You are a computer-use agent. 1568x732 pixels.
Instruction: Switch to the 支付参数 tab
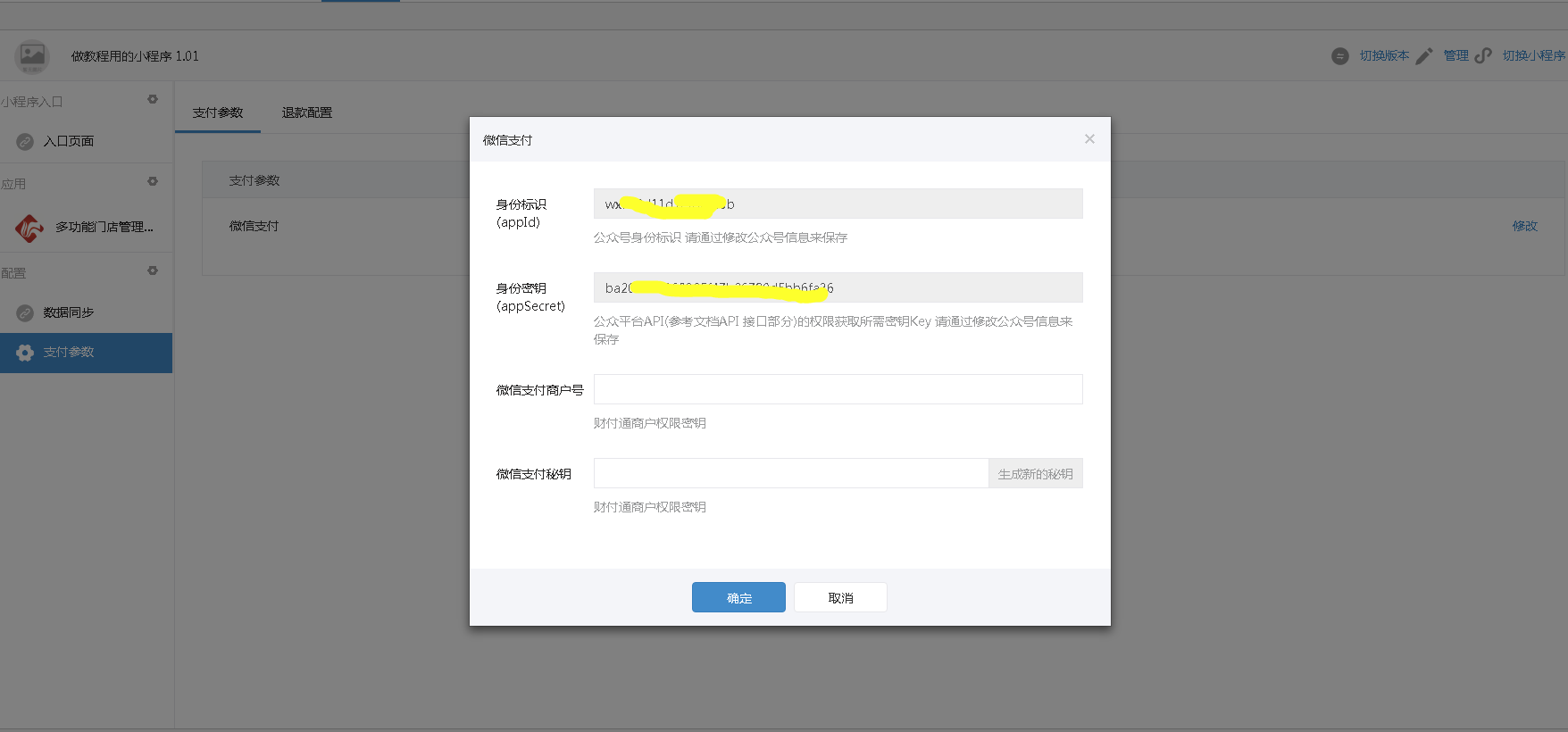tap(218, 112)
